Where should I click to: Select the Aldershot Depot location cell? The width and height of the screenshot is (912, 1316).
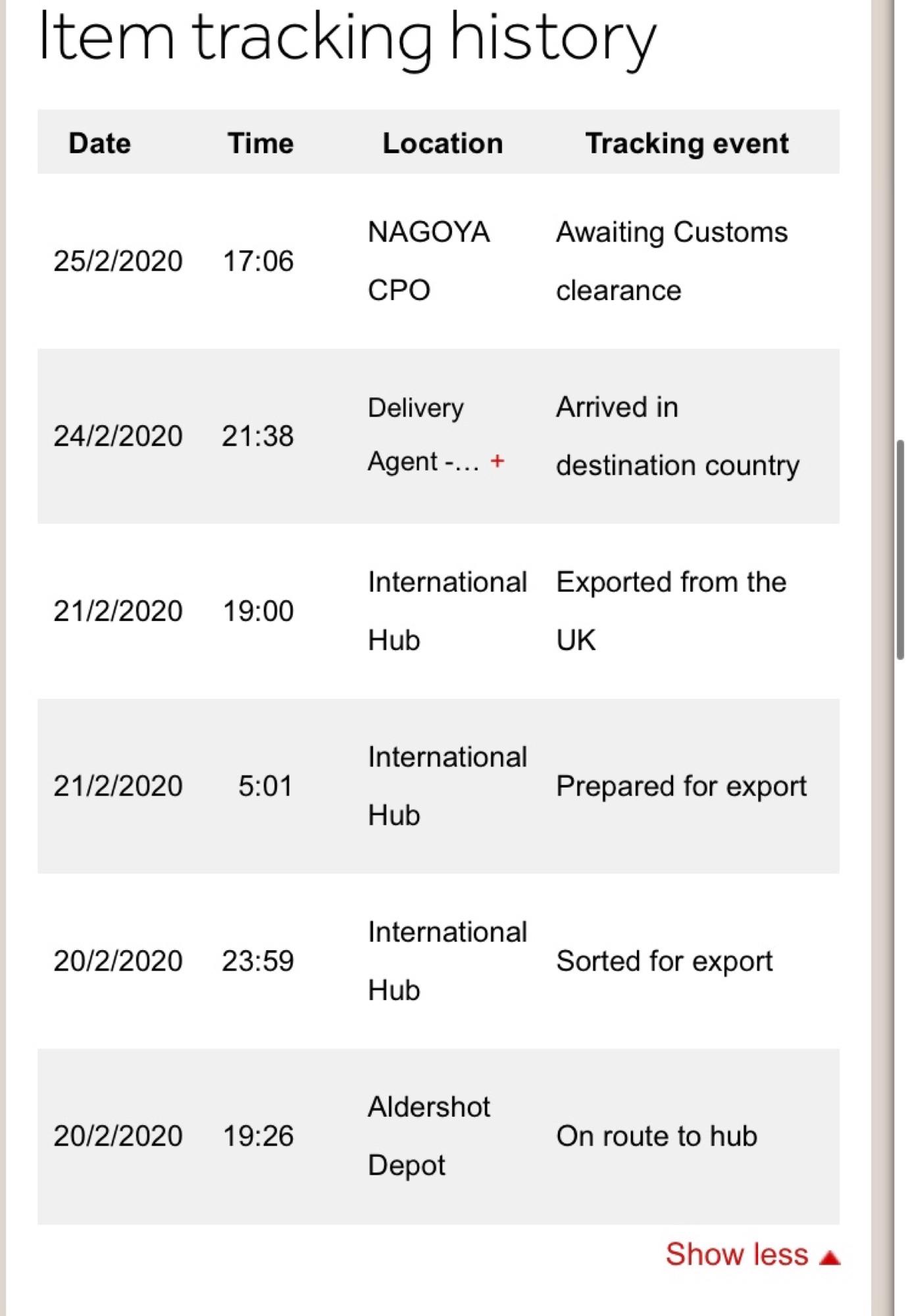tap(429, 1136)
